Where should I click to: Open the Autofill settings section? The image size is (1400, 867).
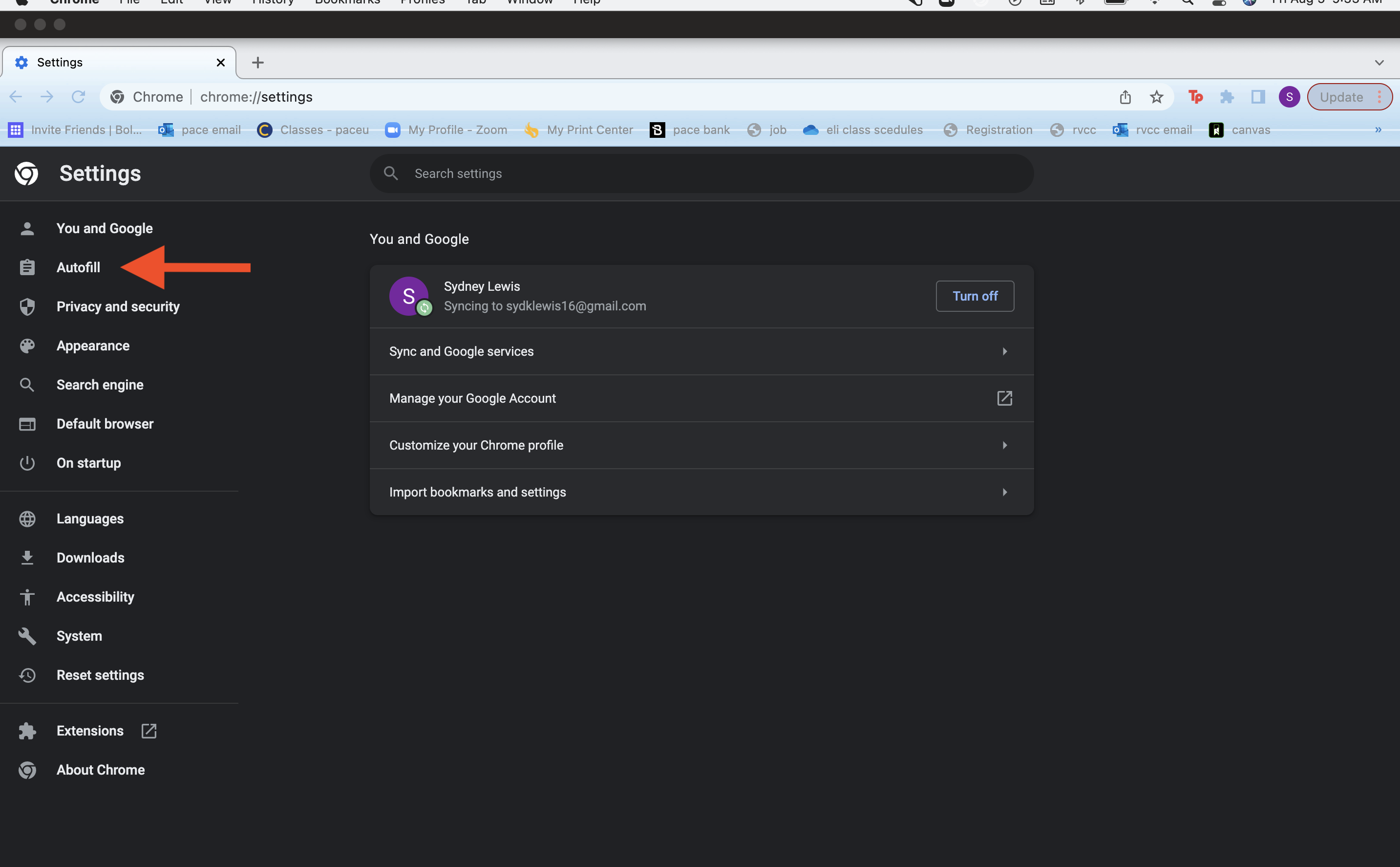pyautogui.click(x=79, y=268)
